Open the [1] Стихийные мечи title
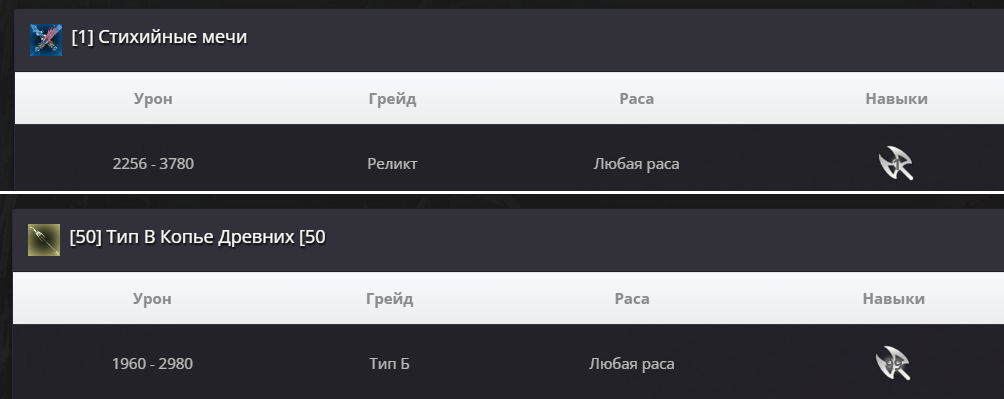 159,37
